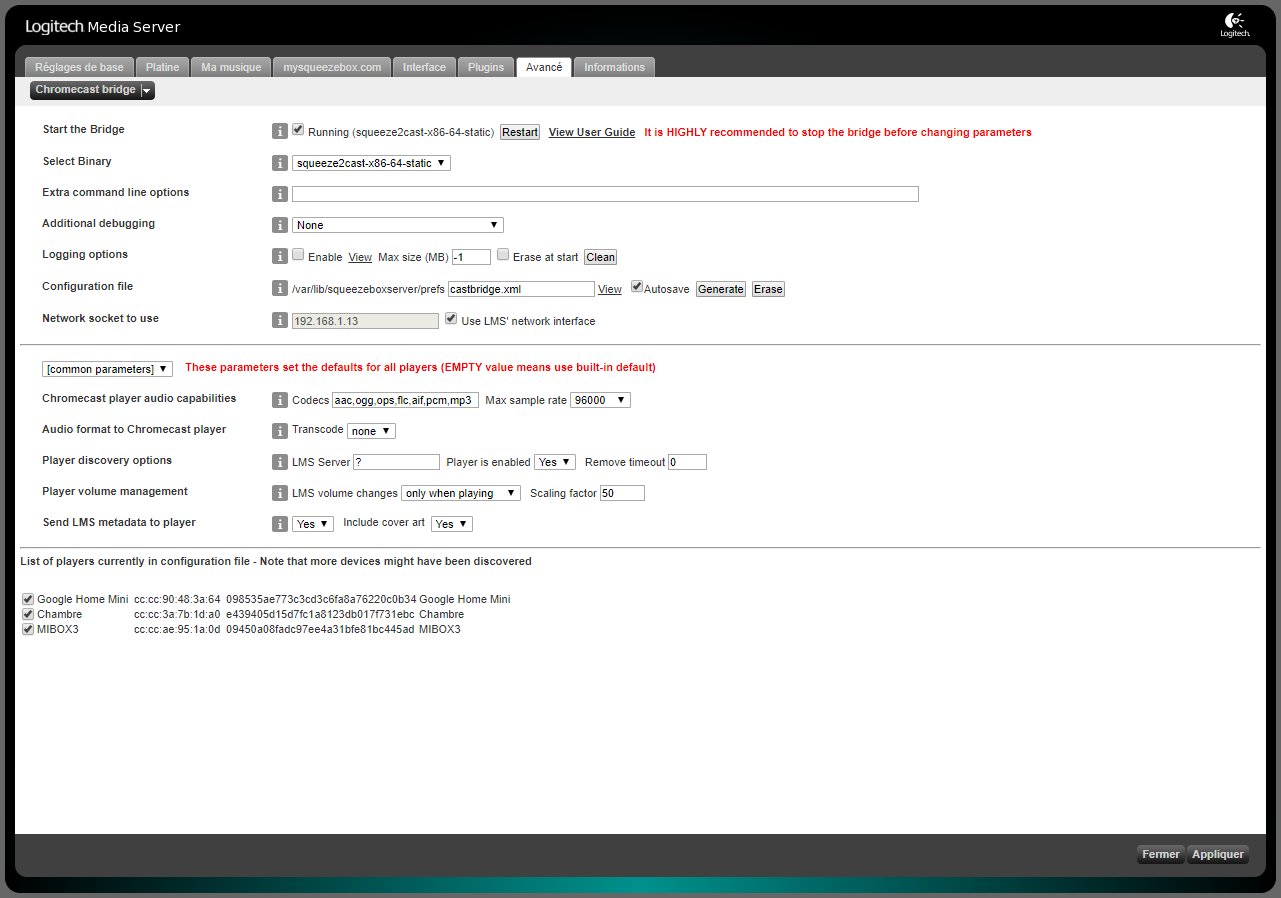Click the 192.168.1.13 network socket field
This screenshot has width=1281, height=898.
[365, 321]
